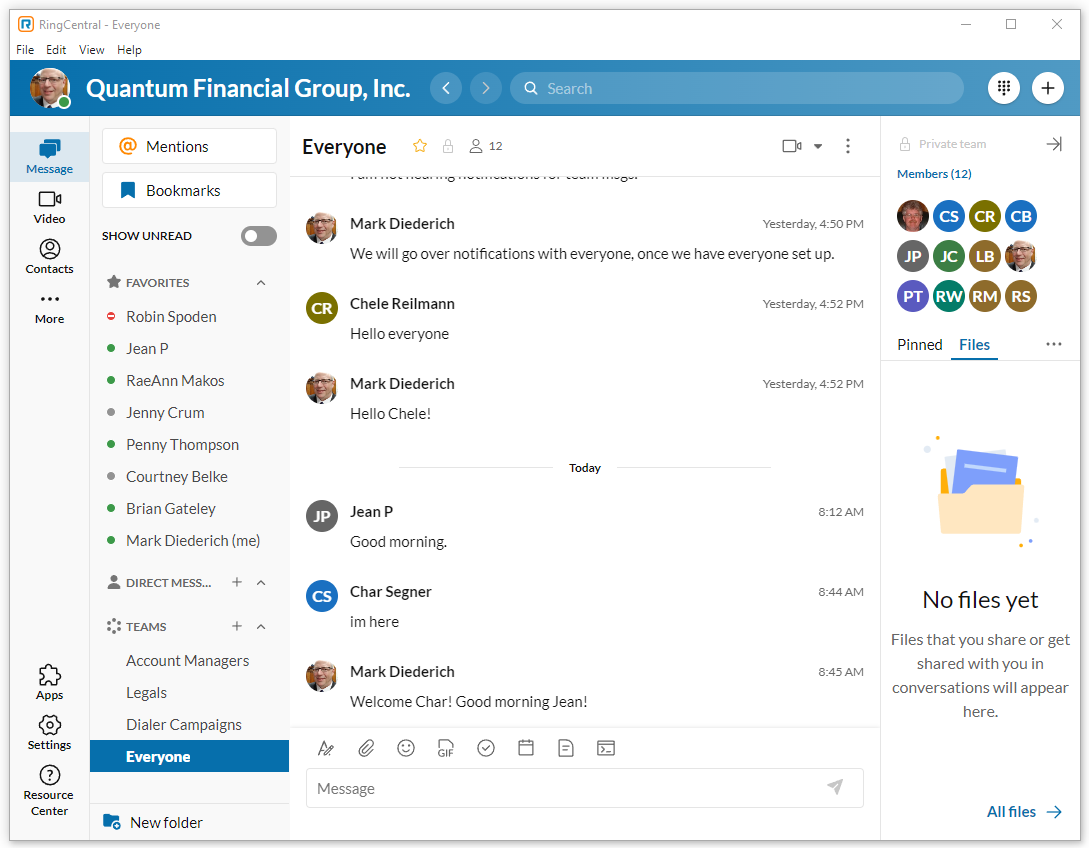Open the Message section in sidebar

[x=49, y=157]
